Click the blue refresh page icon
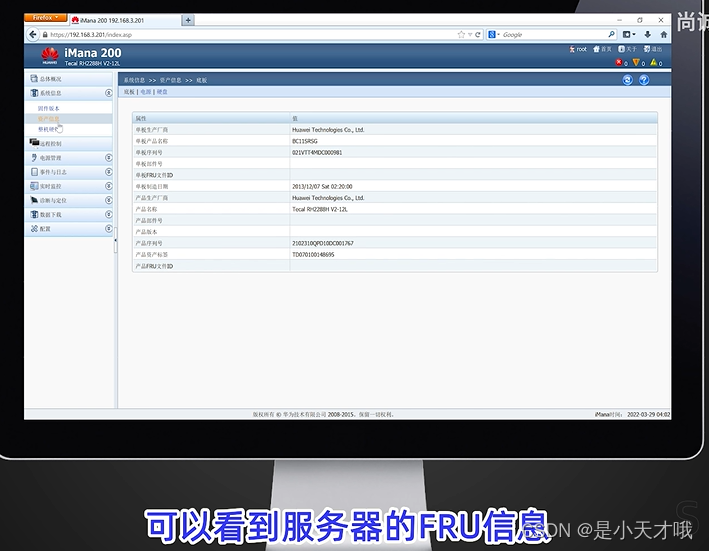The height and width of the screenshot is (551, 709). 628,80
